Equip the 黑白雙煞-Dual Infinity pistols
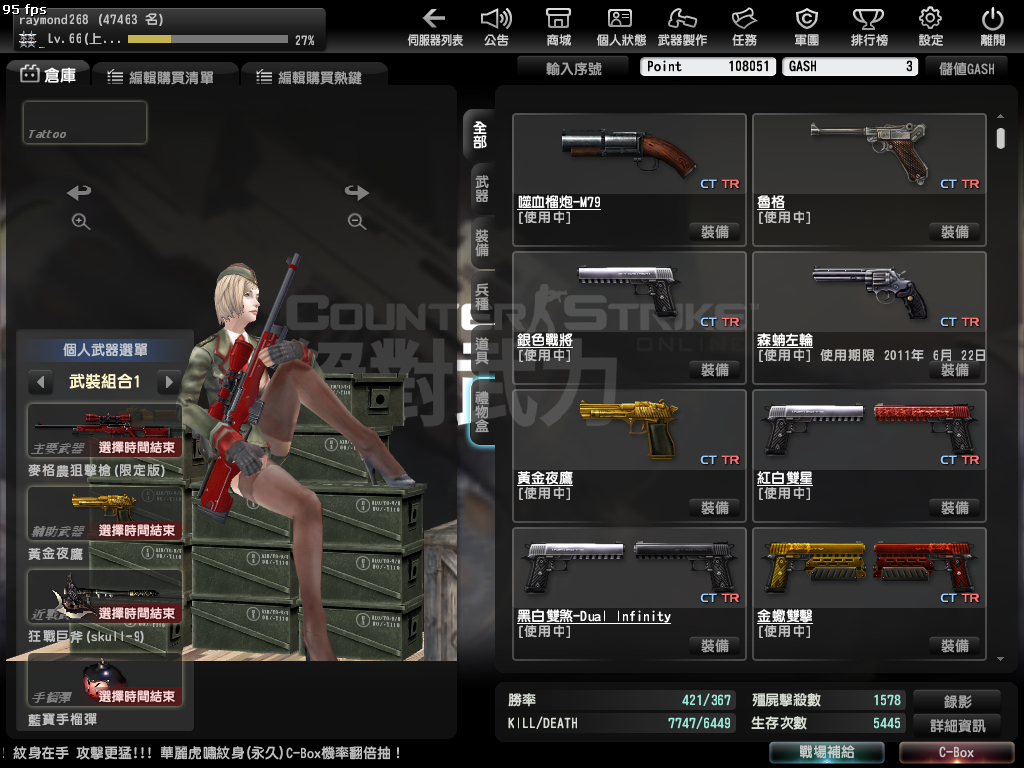This screenshot has width=1024, height=768. pos(715,646)
